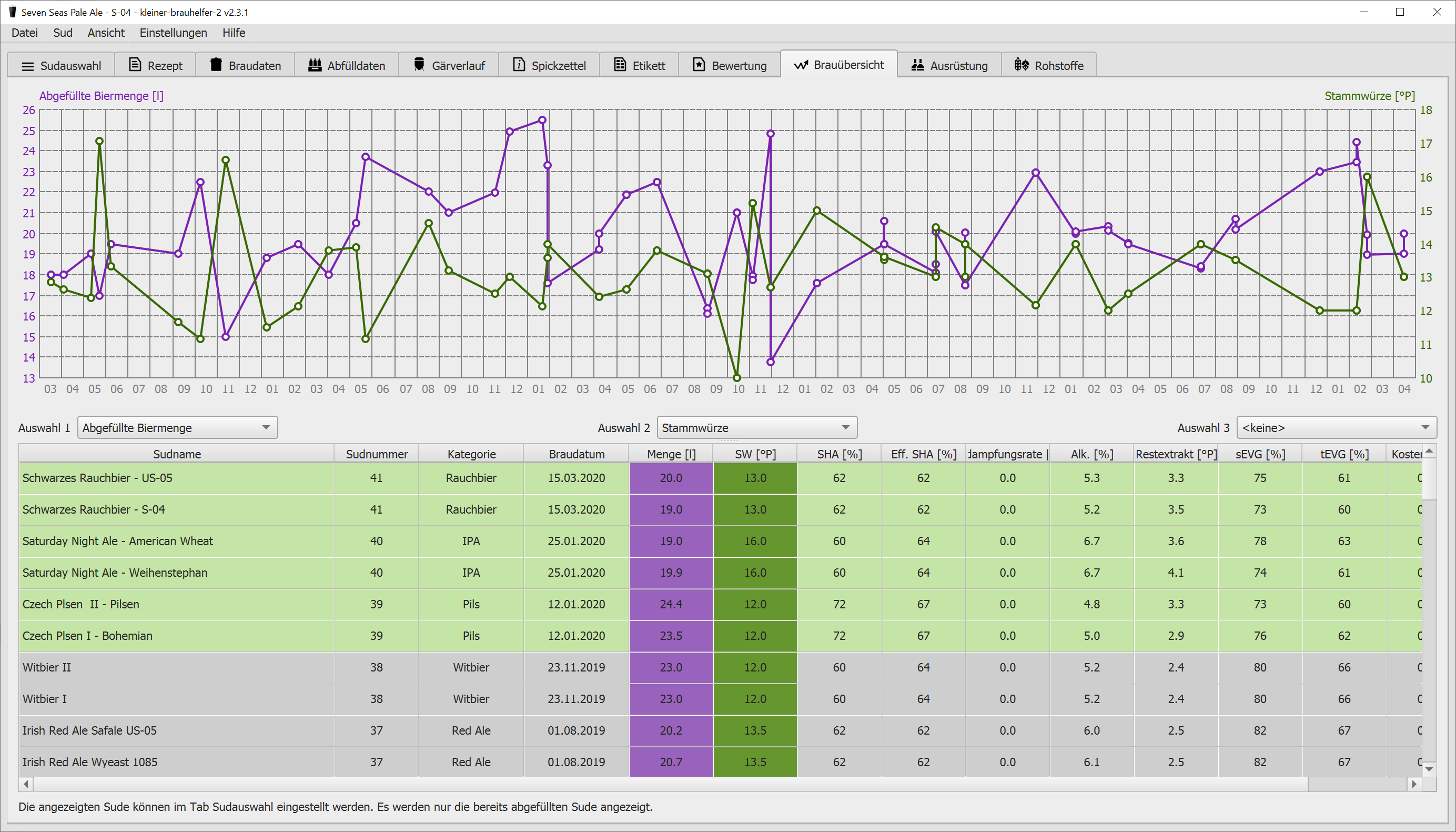Click the Sudauswahl list icon
The width and height of the screenshot is (1456, 832).
pos(27,66)
